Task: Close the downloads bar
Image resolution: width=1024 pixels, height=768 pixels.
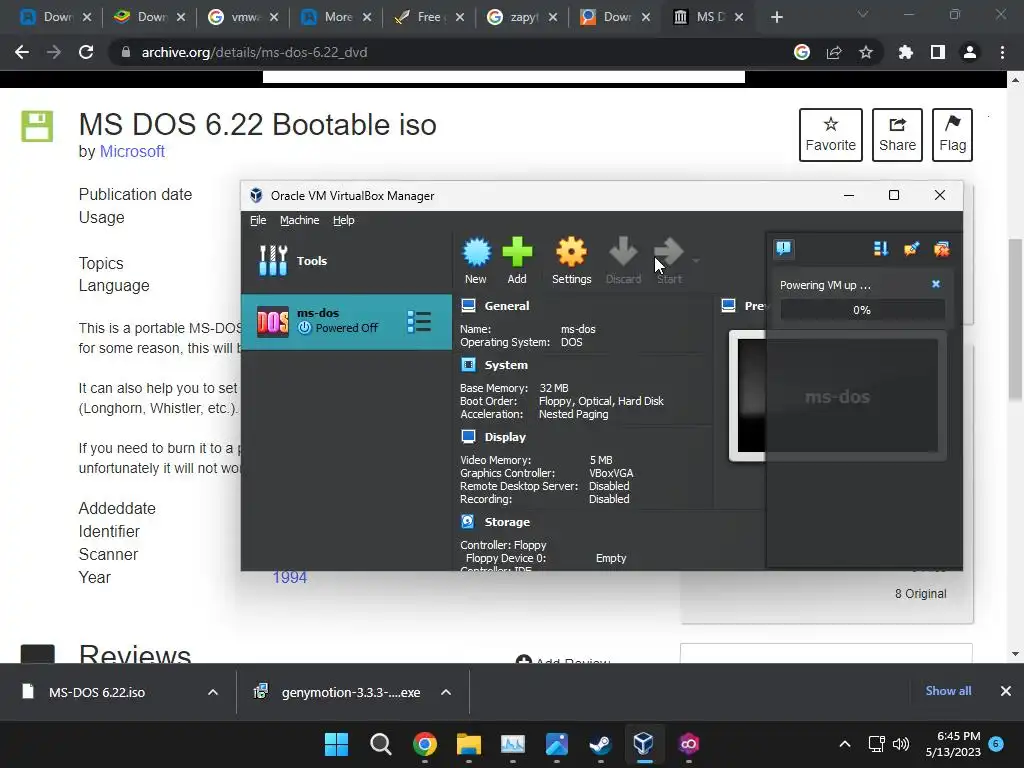Action: coord(1006,691)
